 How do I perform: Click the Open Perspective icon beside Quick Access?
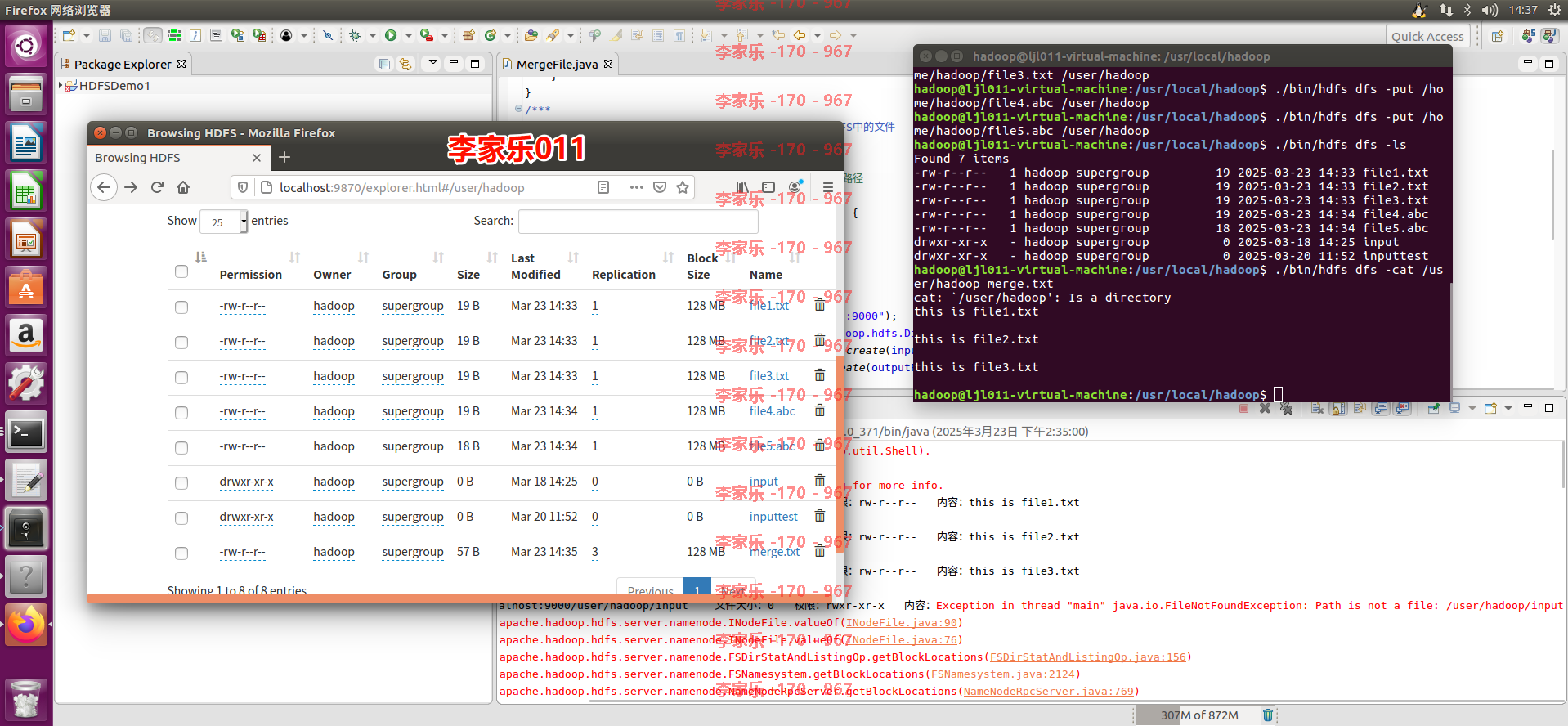click(1497, 36)
